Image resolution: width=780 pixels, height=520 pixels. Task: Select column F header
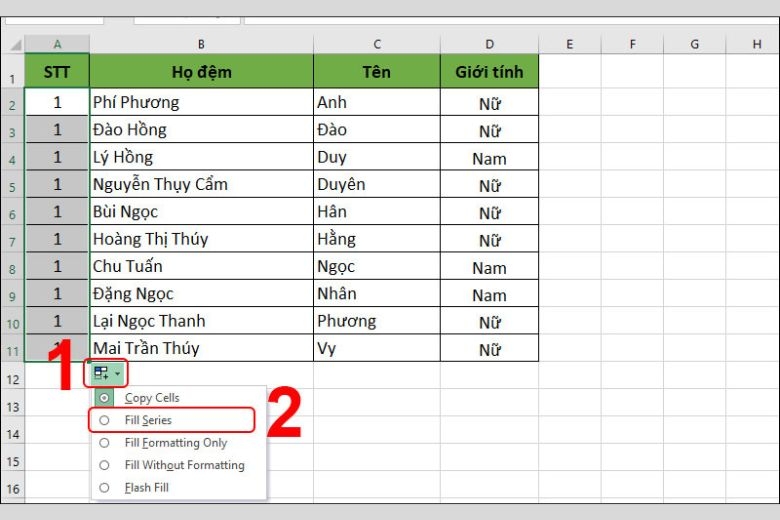pos(632,44)
